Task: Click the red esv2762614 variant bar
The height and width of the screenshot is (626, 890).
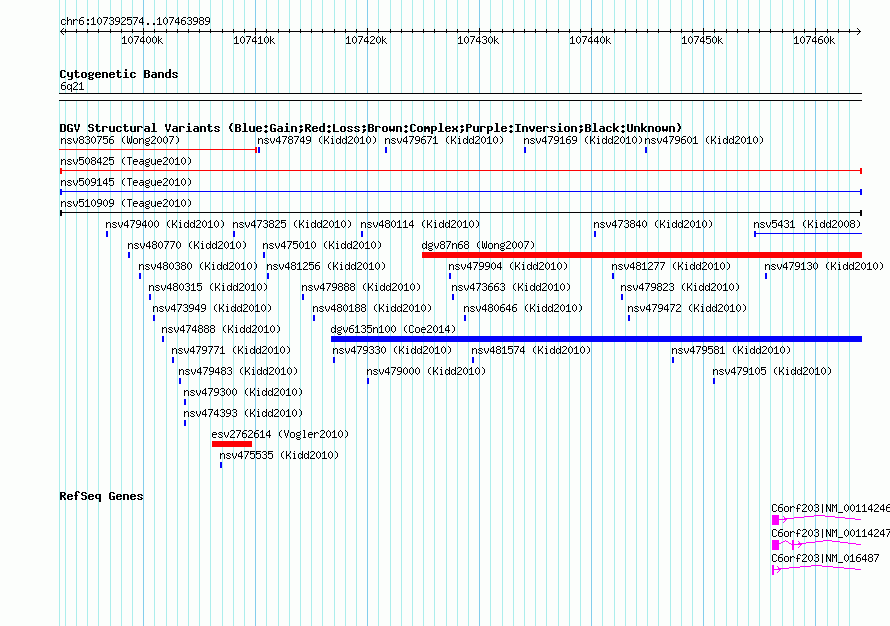Action: pos(232,444)
